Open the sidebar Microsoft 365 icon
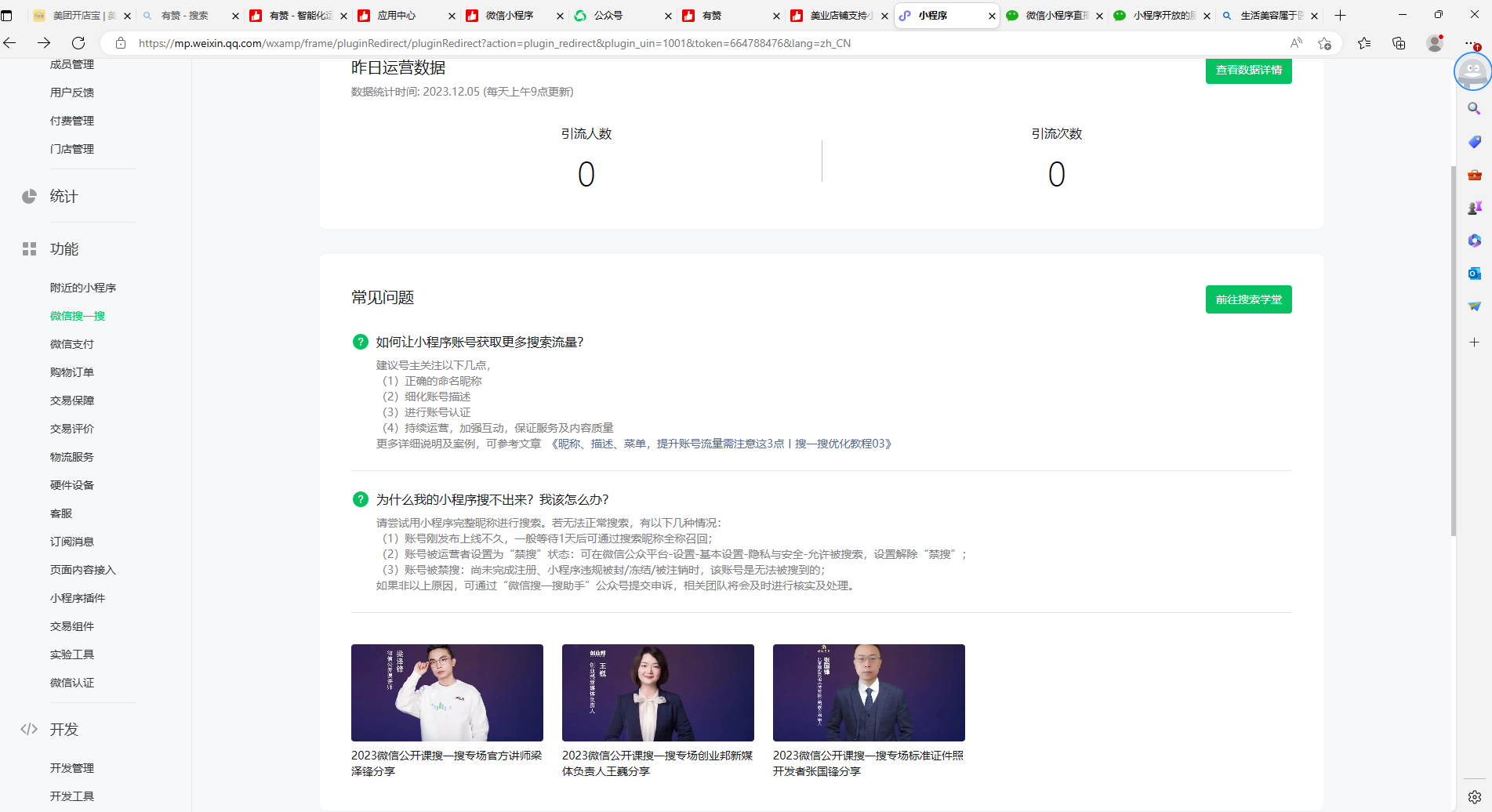The height and width of the screenshot is (812, 1492). (1474, 241)
